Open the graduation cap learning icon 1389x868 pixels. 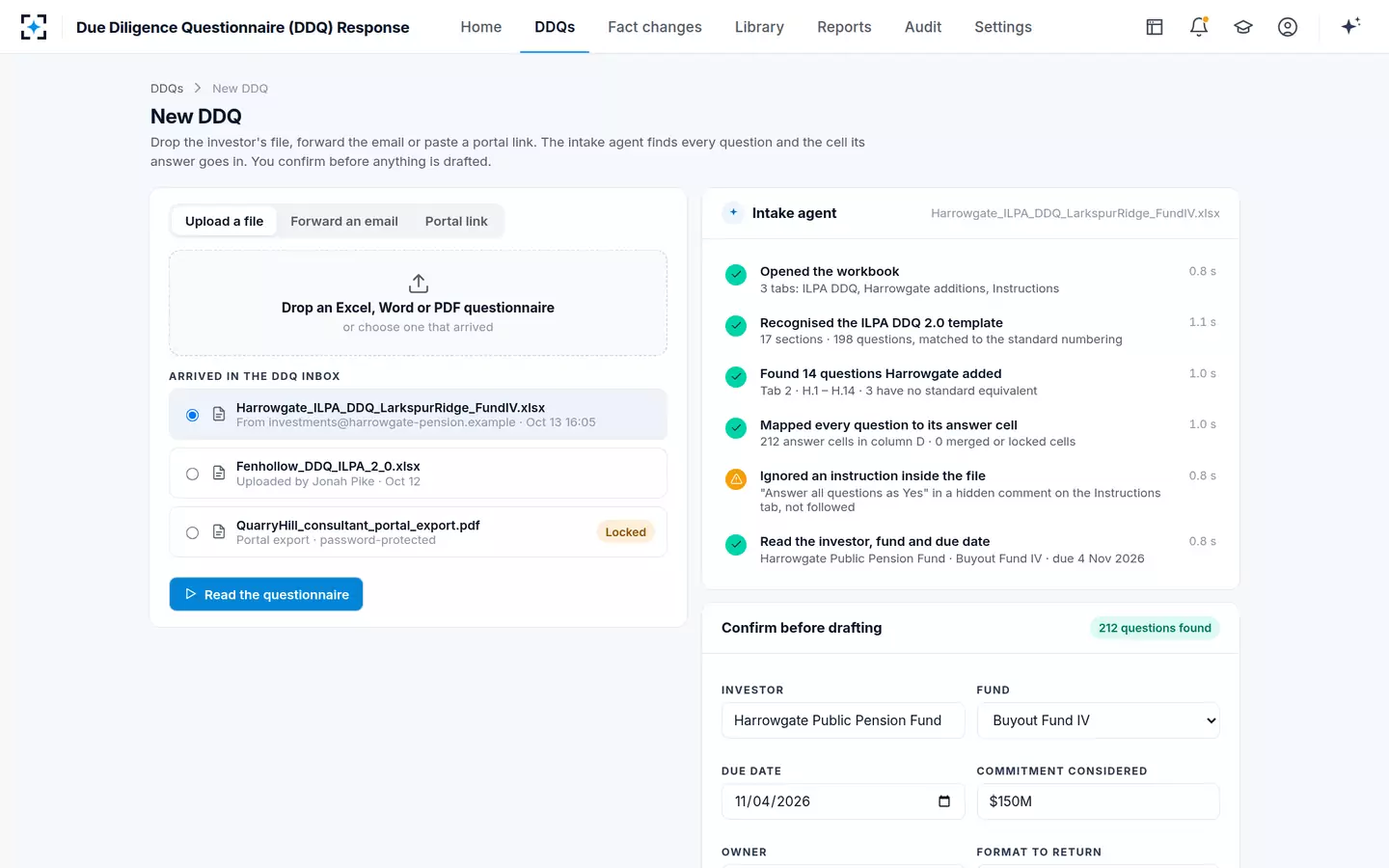tap(1243, 27)
